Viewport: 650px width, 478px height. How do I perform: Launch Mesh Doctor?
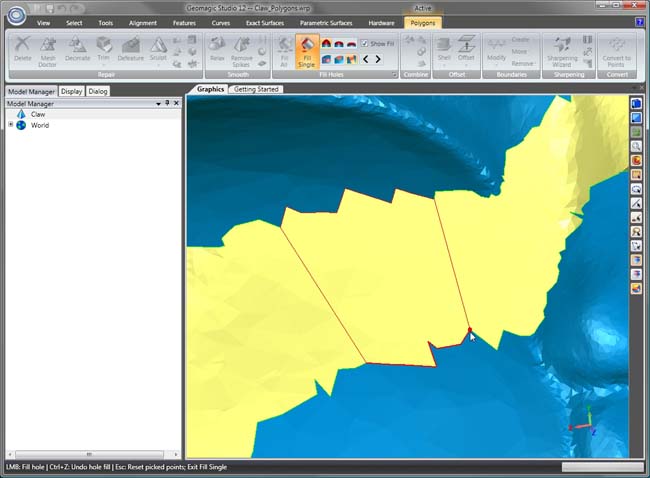click(x=47, y=51)
